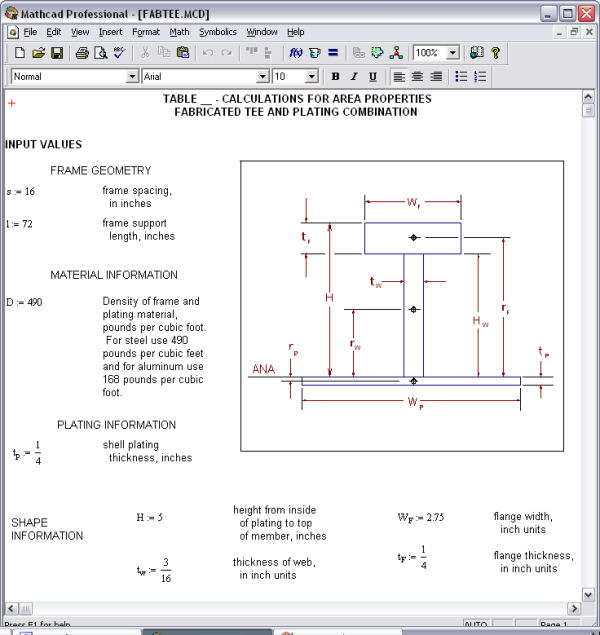Toggle Bold formatting
The image size is (600, 635).
click(336, 77)
